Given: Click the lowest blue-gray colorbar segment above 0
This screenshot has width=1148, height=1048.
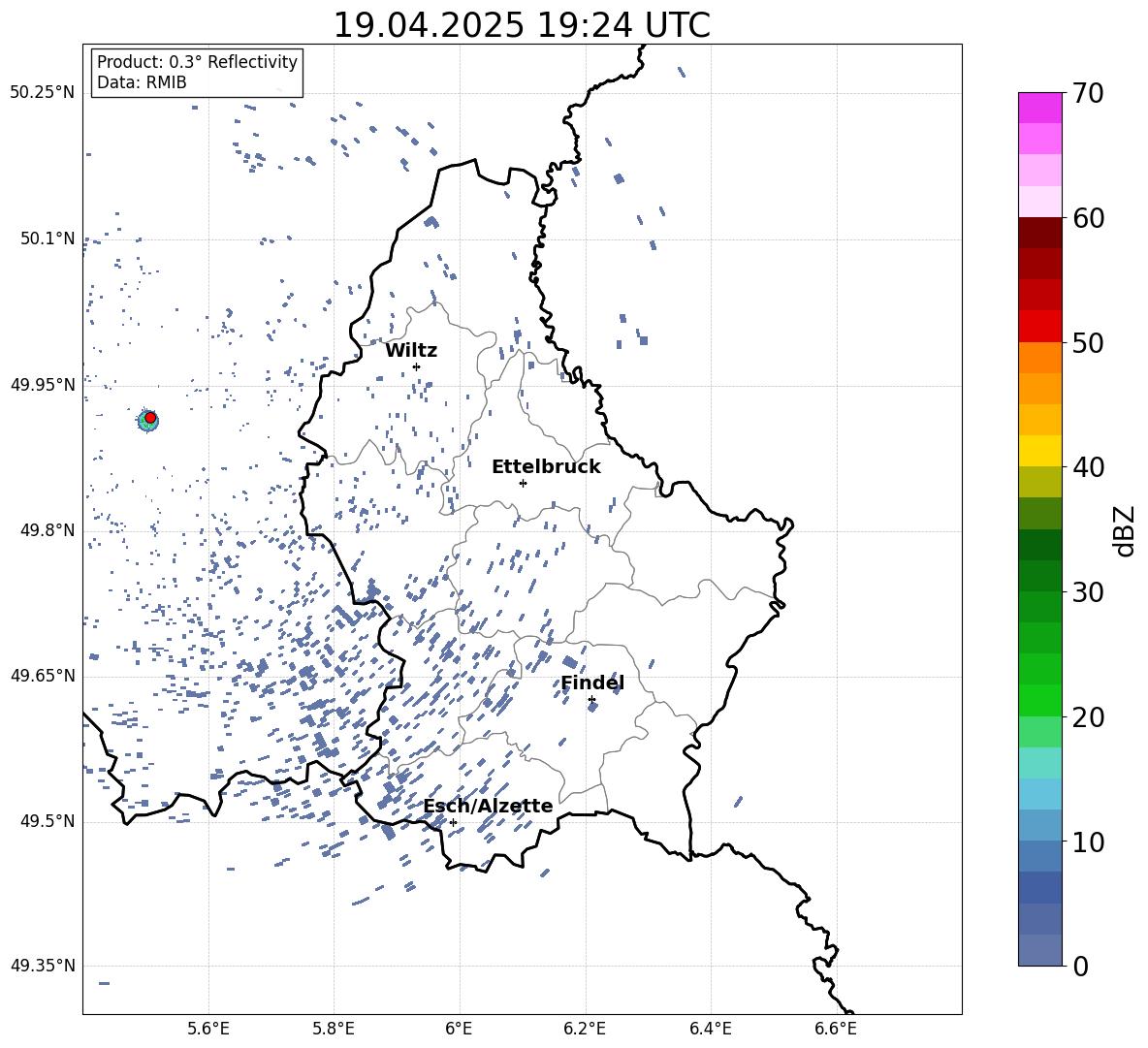Looking at the screenshot, I should click(1039, 950).
